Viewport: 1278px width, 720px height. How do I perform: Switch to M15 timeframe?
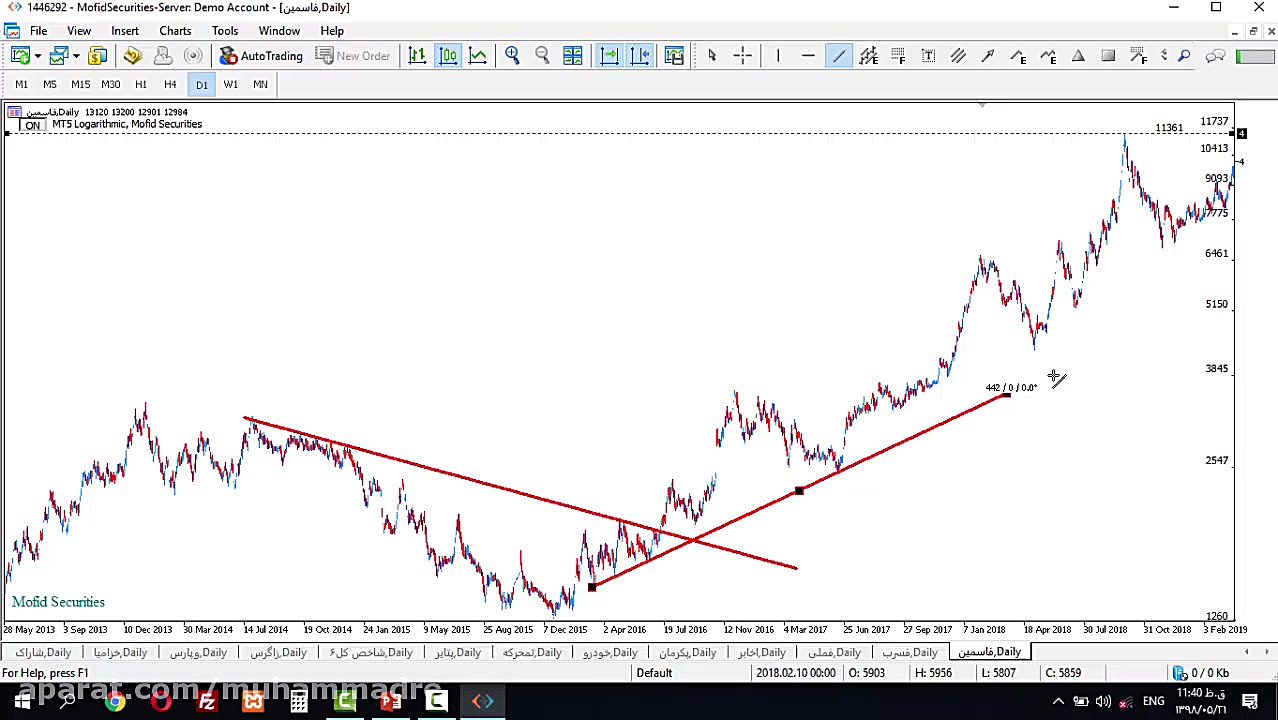pos(80,85)
